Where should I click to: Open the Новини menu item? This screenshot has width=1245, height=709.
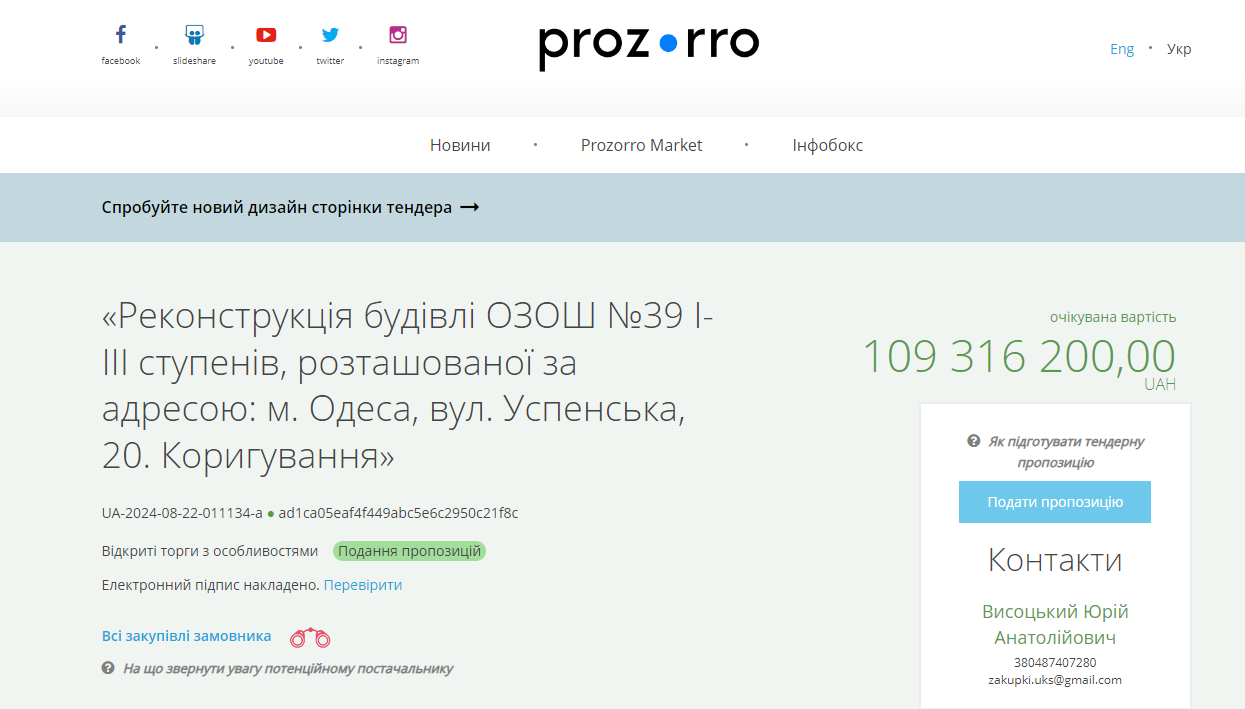click(x=460, y=145)
